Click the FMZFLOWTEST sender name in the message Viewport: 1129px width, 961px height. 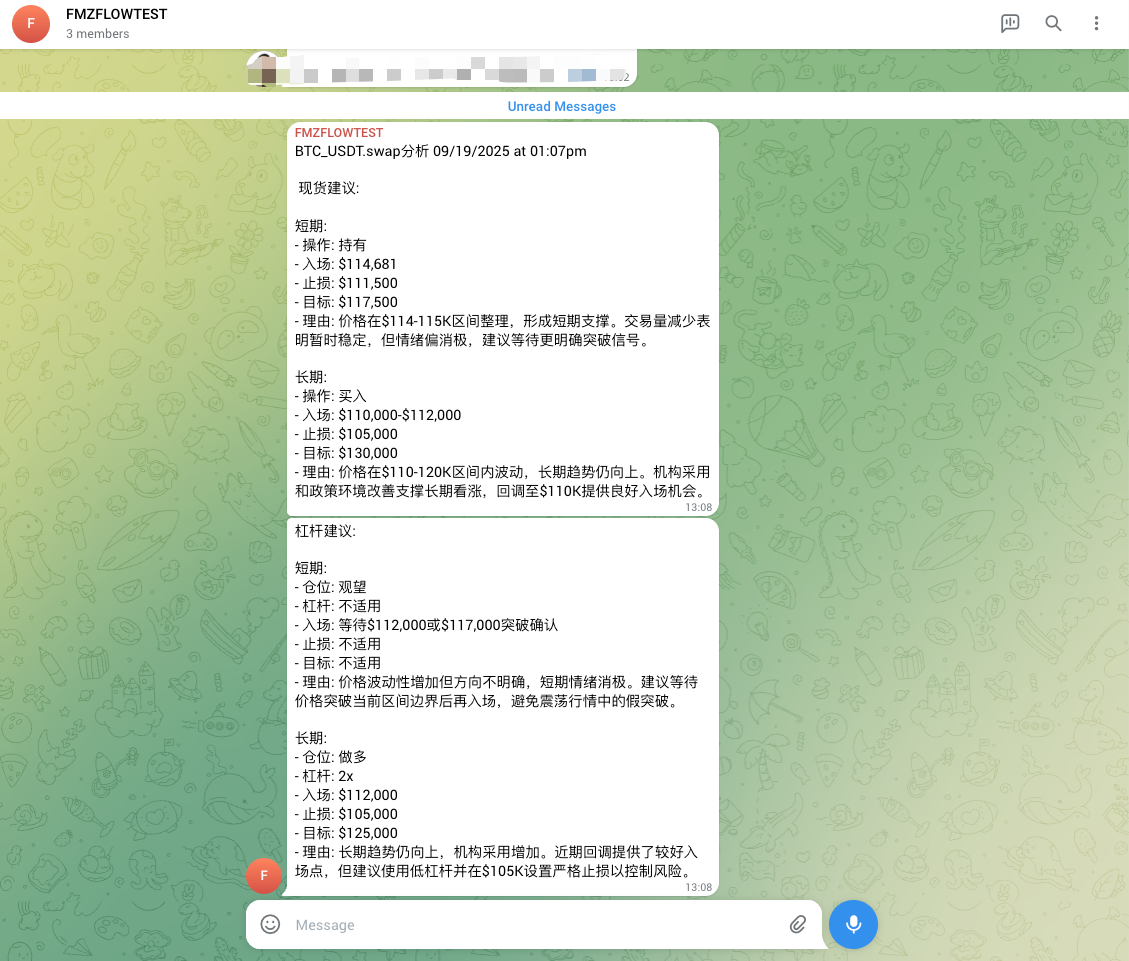[338, 132]
